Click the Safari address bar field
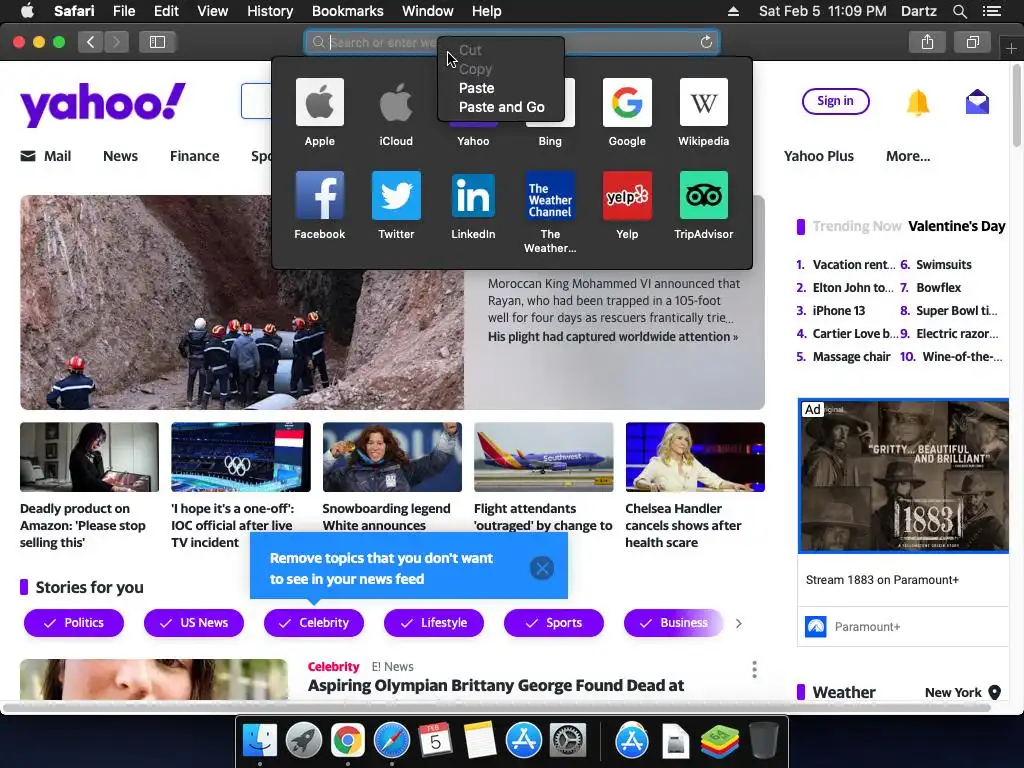The image size is (1024, 768). (x=511, y=42)
